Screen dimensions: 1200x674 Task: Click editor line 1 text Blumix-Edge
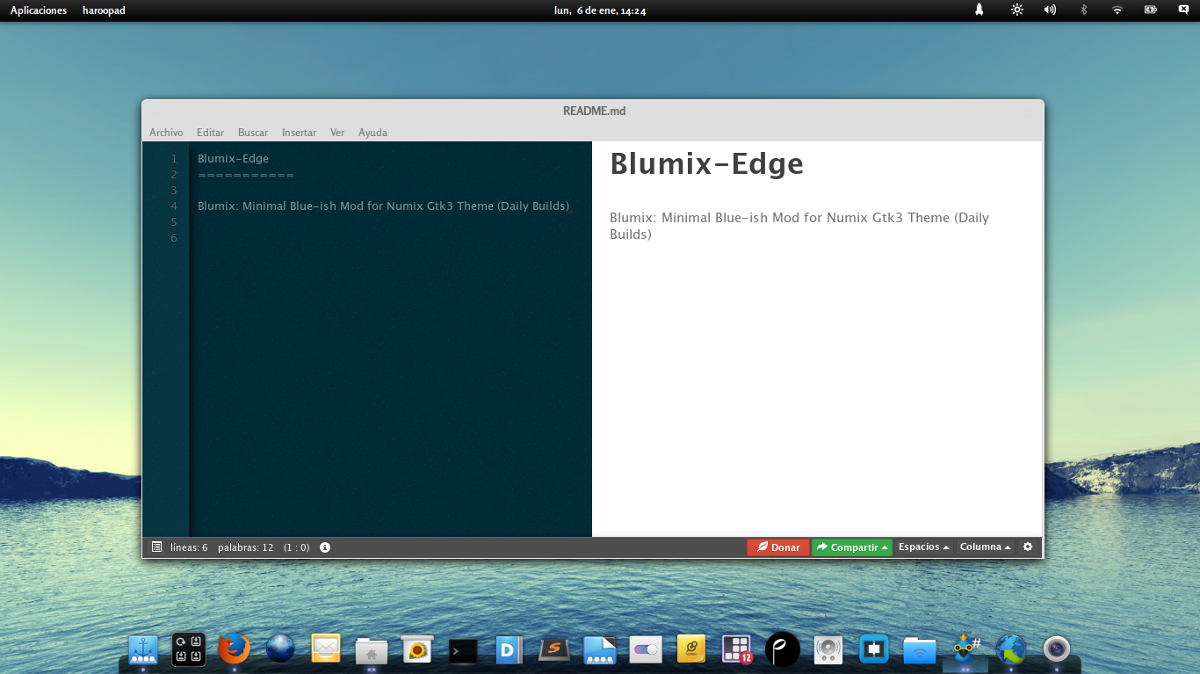point(233,158)
